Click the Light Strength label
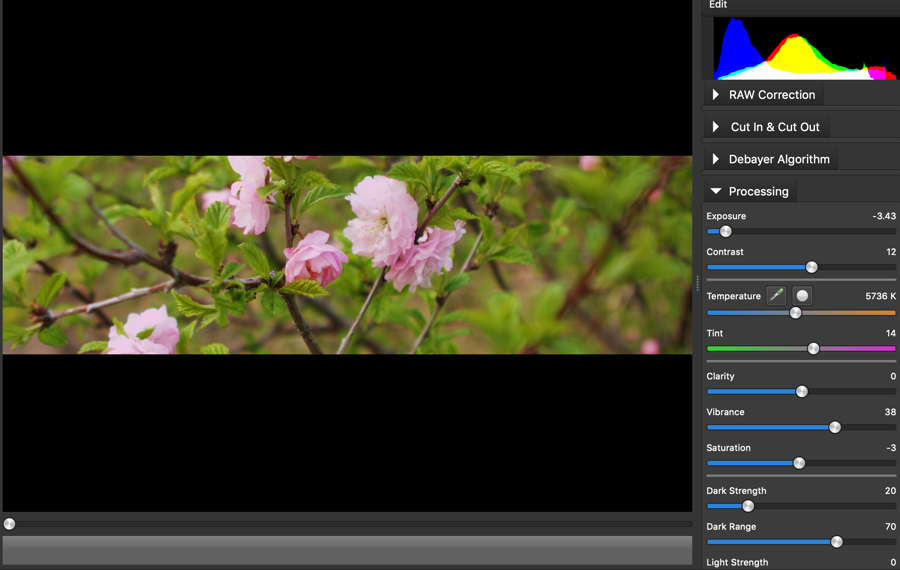 click(x=737, y=563)
